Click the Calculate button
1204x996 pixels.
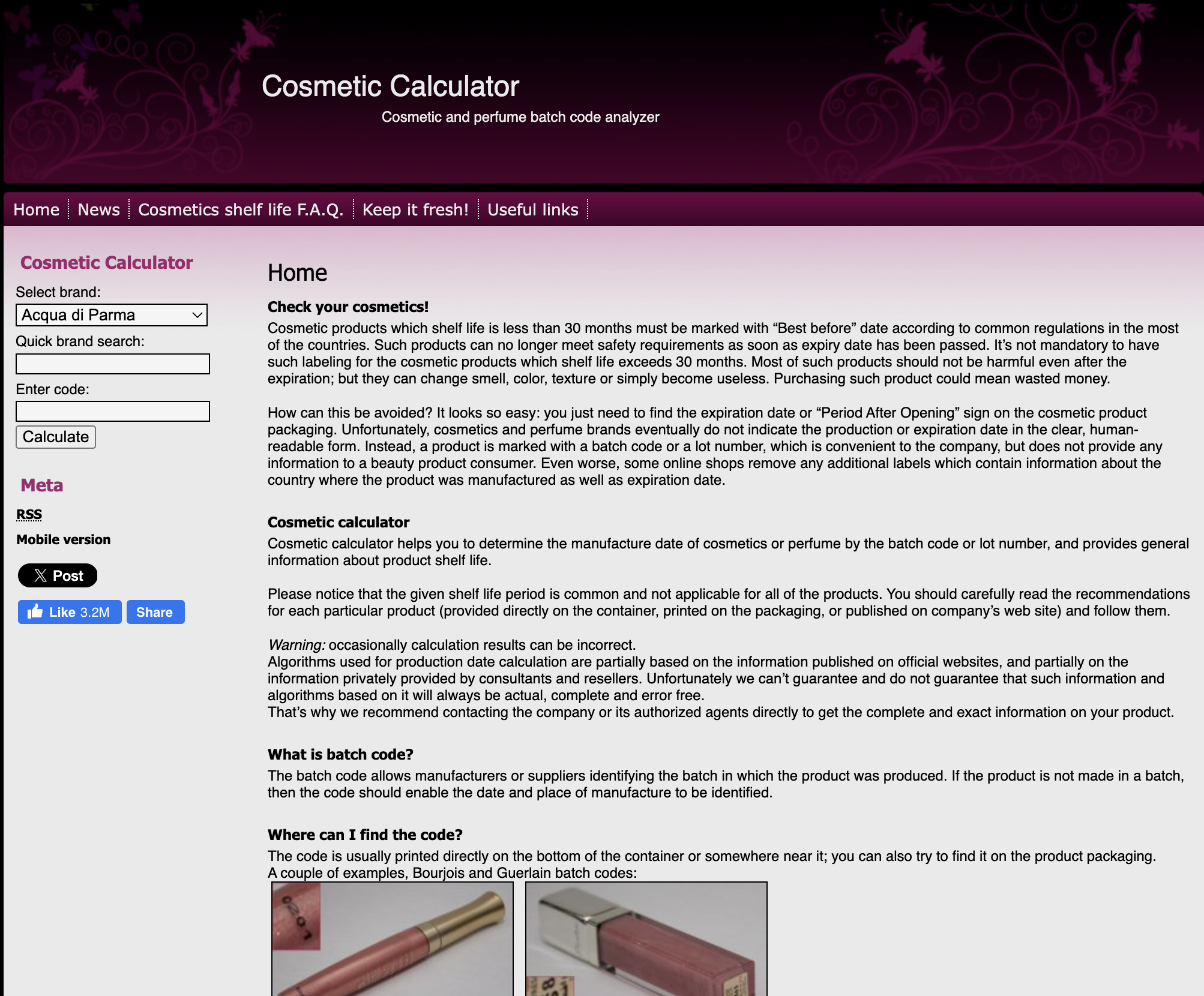coord(55,437)
